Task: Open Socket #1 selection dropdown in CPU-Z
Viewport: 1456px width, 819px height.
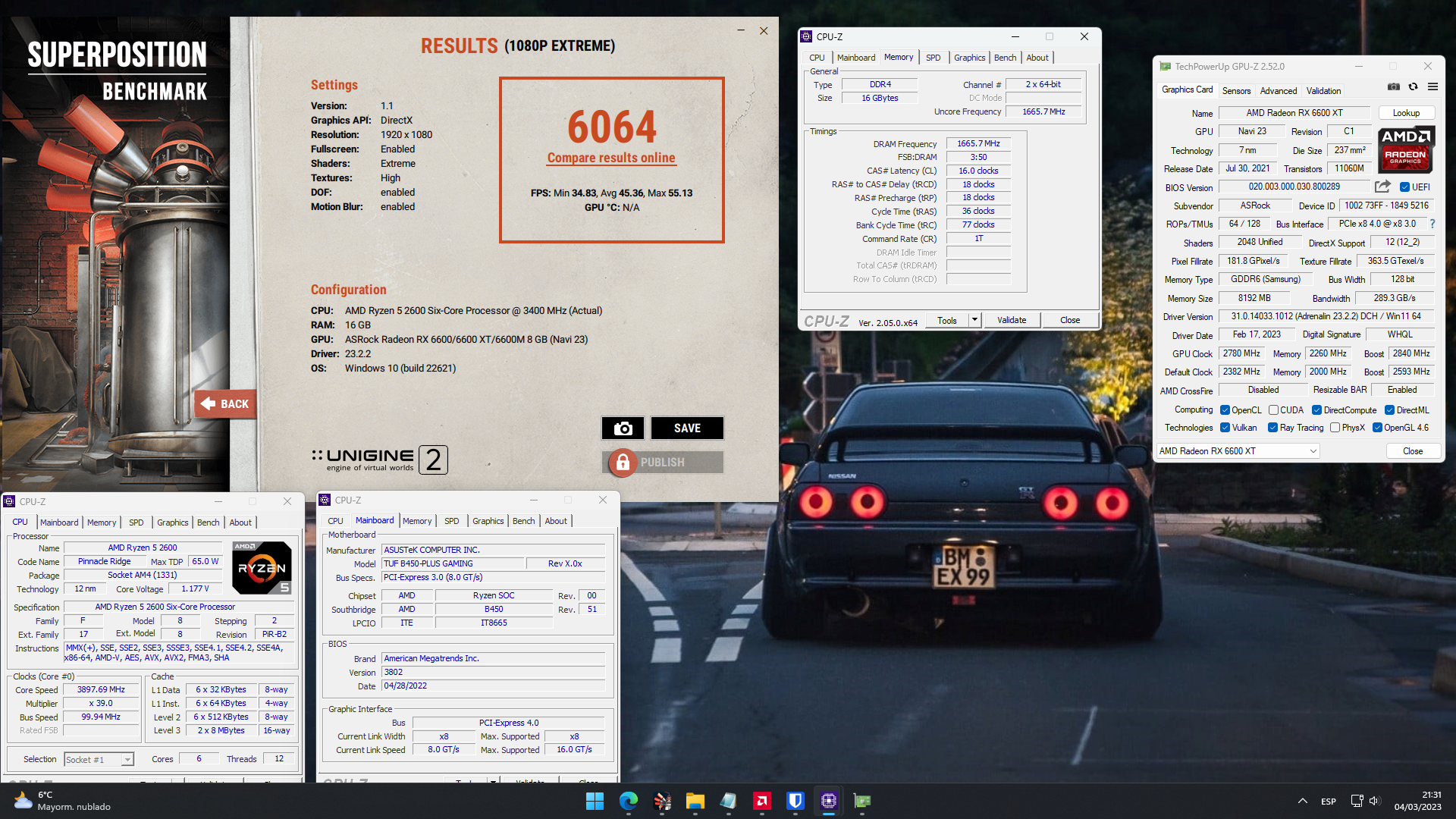Action: (99, 759)
